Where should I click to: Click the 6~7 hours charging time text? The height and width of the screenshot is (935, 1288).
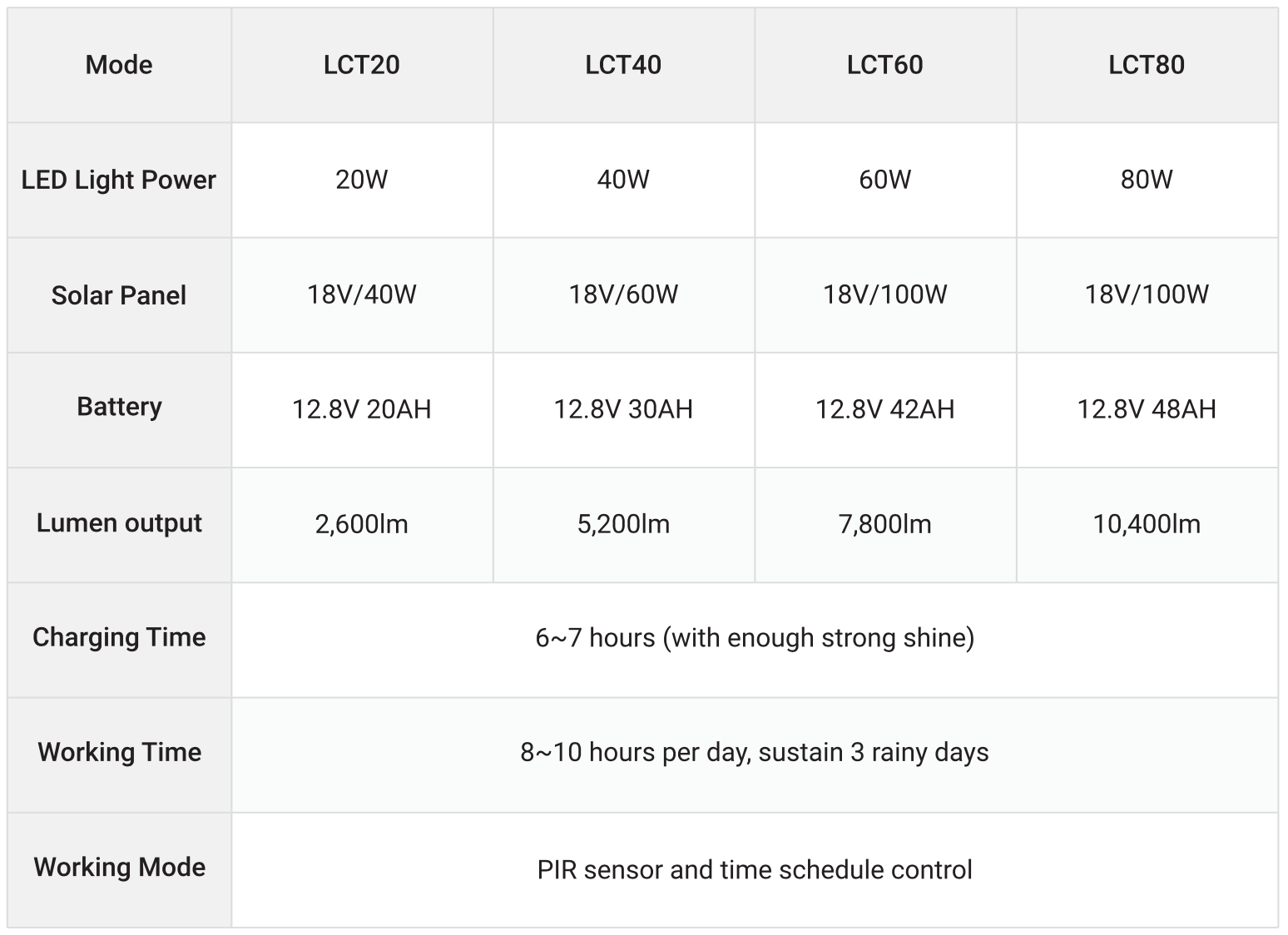point(755,638)
